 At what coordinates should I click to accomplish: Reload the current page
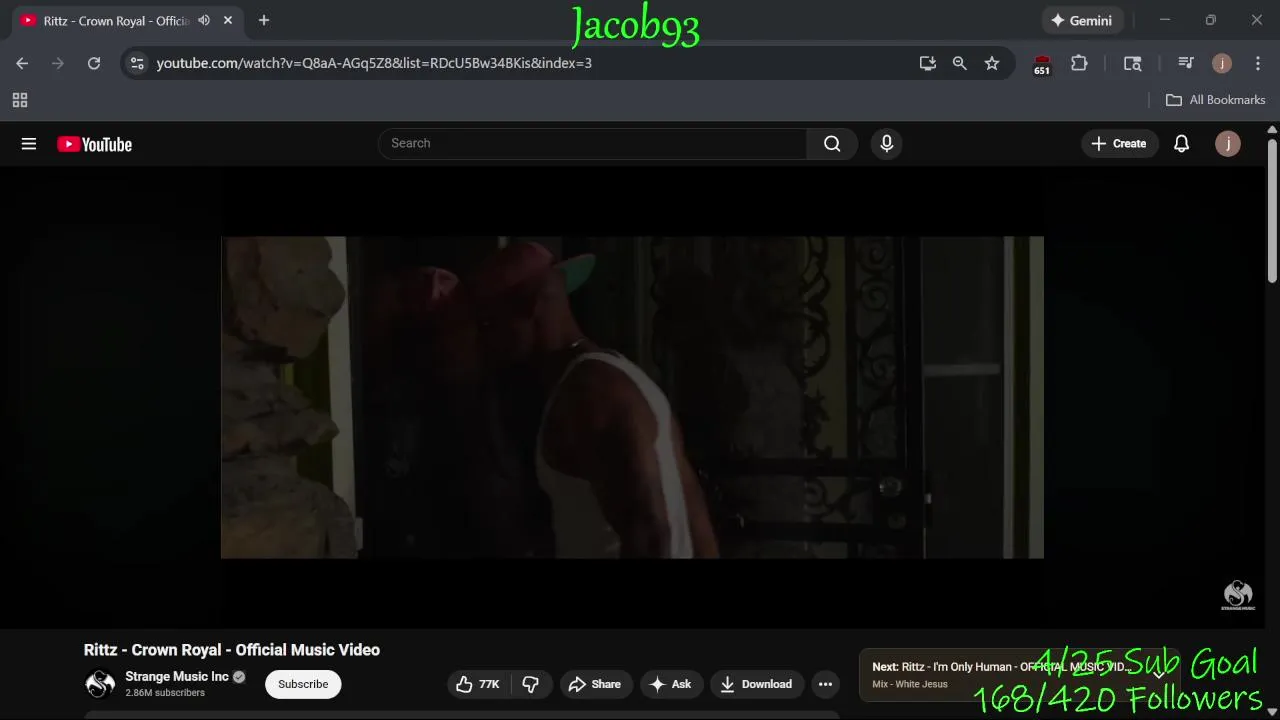(94, 63)
